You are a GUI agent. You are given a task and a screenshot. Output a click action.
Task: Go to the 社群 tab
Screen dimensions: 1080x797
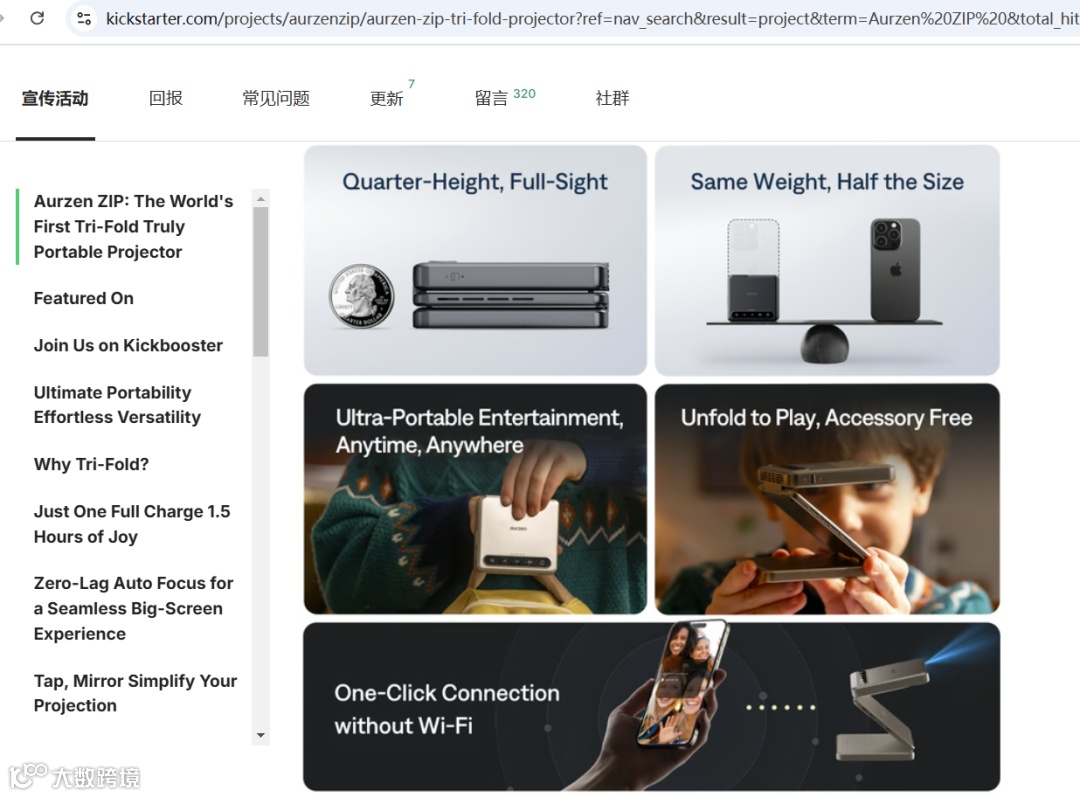point(612,98)
